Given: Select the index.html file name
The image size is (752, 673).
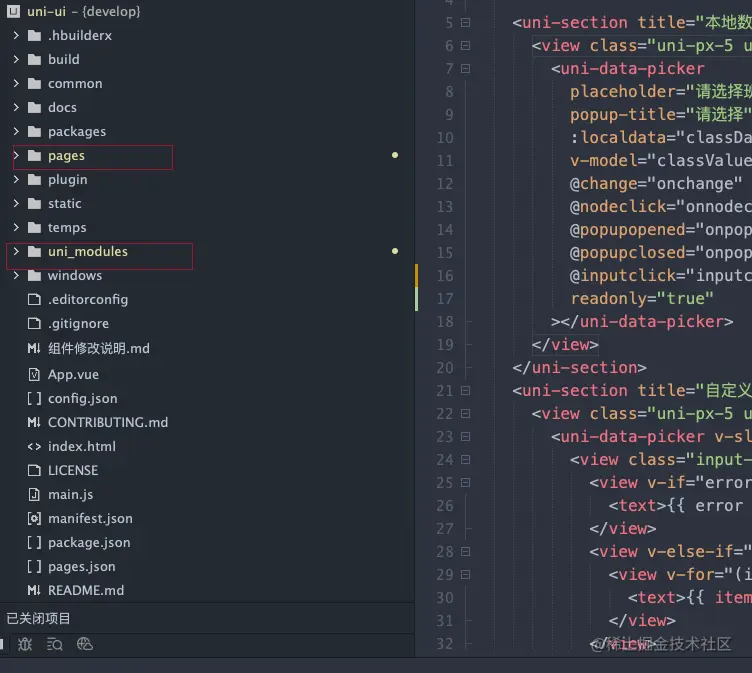Looking at the screenshot, I should coord(82,447).
